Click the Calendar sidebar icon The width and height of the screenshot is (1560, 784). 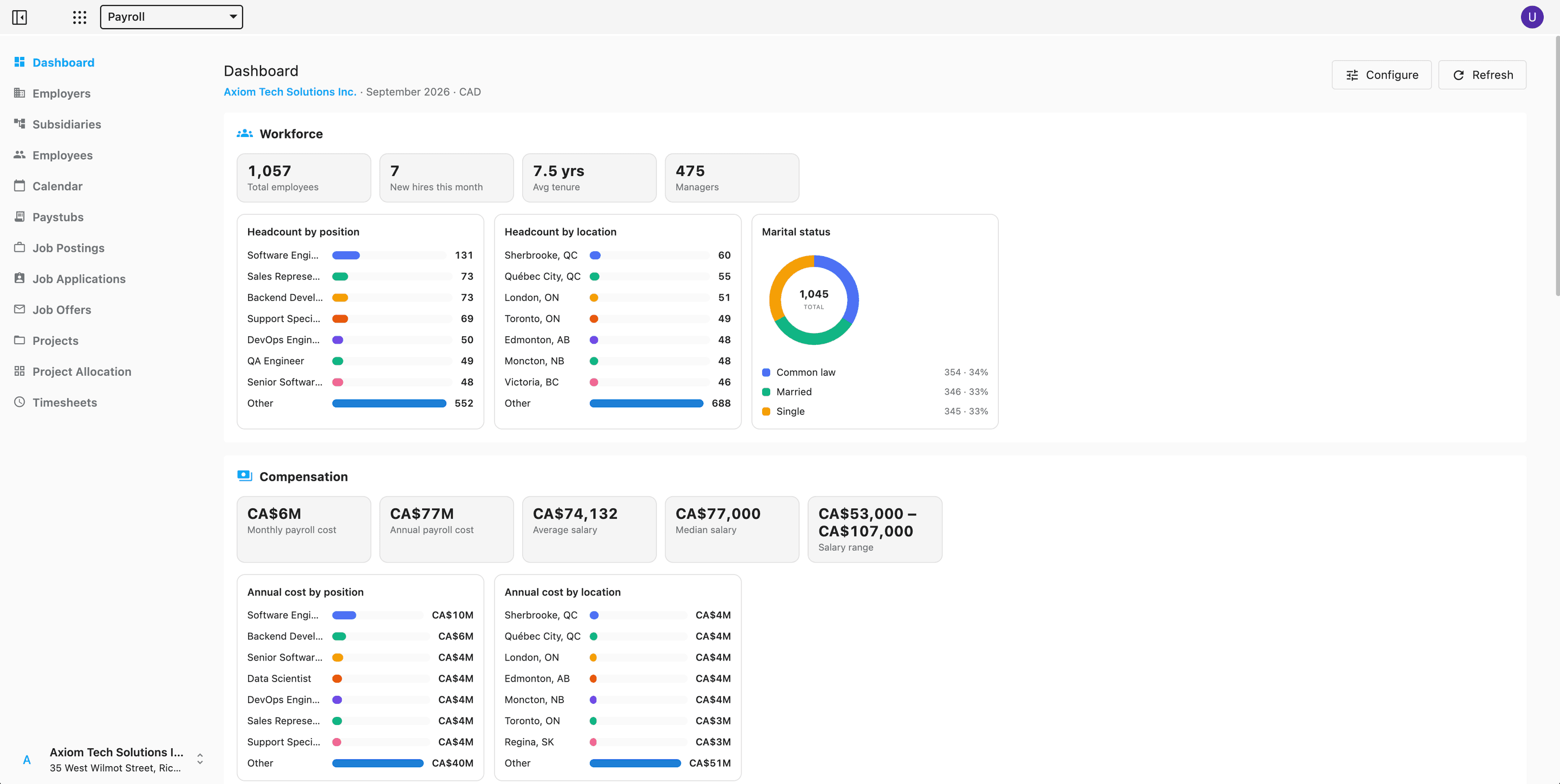19,185
